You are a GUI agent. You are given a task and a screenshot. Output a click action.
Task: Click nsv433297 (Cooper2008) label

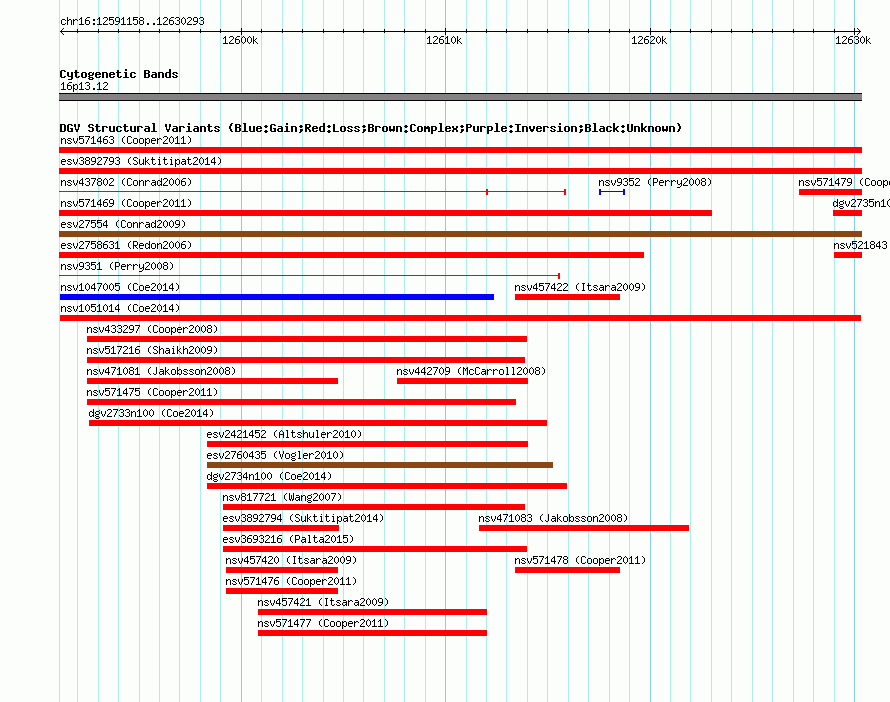tap(152, 329)
